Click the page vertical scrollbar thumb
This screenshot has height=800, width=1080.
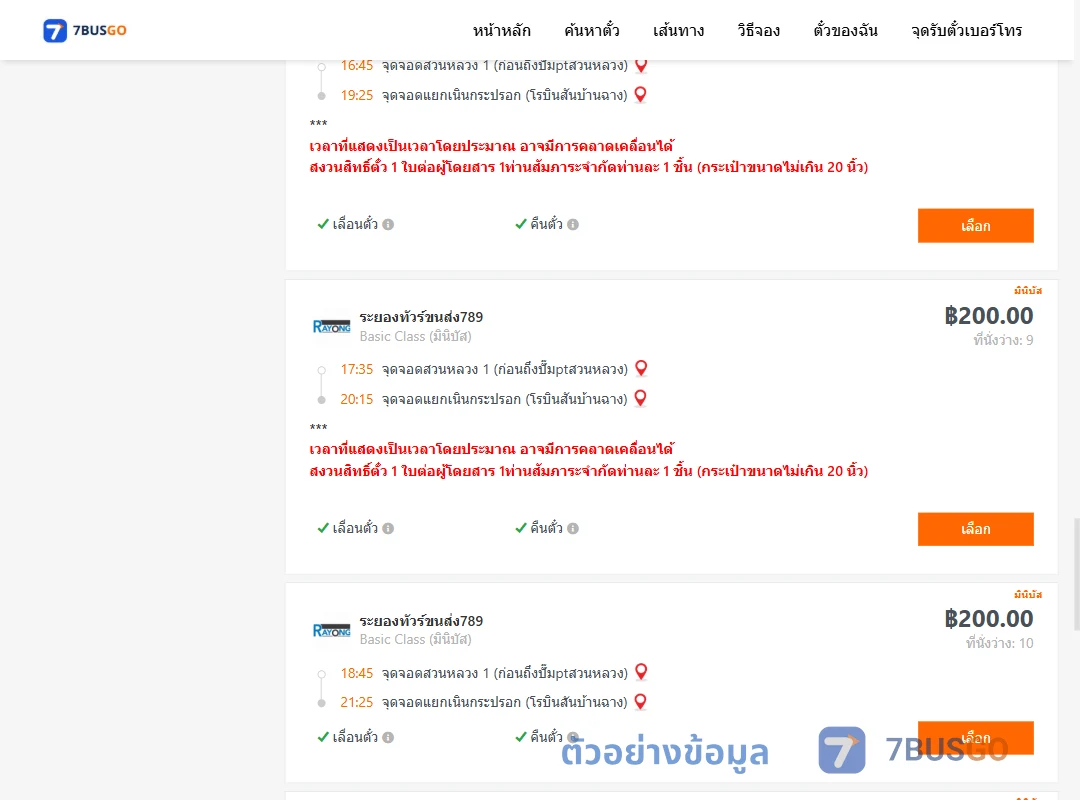click(1076, 574)
